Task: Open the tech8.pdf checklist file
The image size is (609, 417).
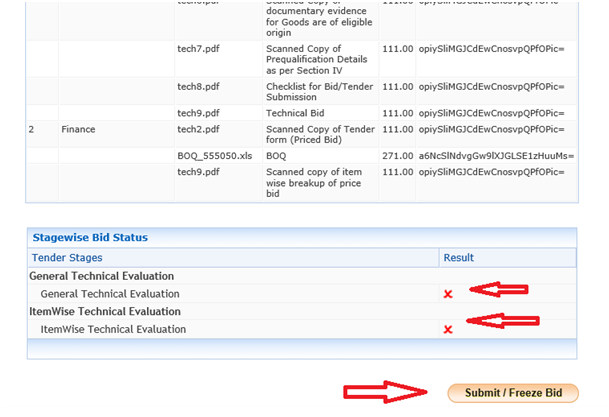Action: coord(197,86)
